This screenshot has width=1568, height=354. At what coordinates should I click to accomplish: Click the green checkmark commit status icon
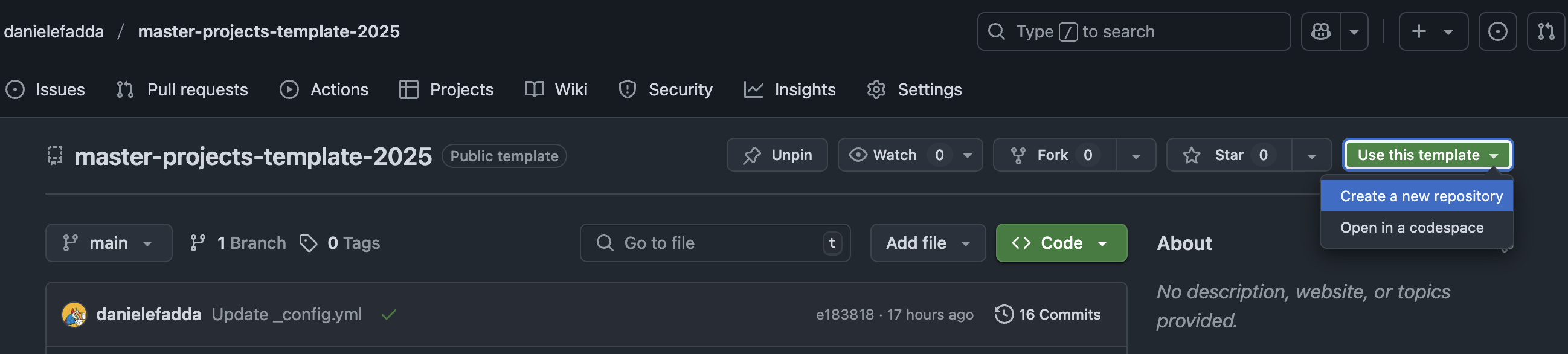[388, 314]
